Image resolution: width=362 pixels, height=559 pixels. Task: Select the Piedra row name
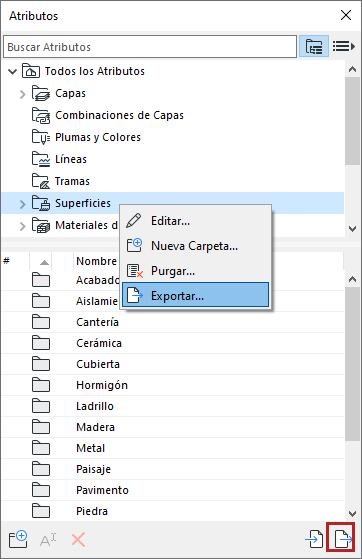[x=92, y=511]
